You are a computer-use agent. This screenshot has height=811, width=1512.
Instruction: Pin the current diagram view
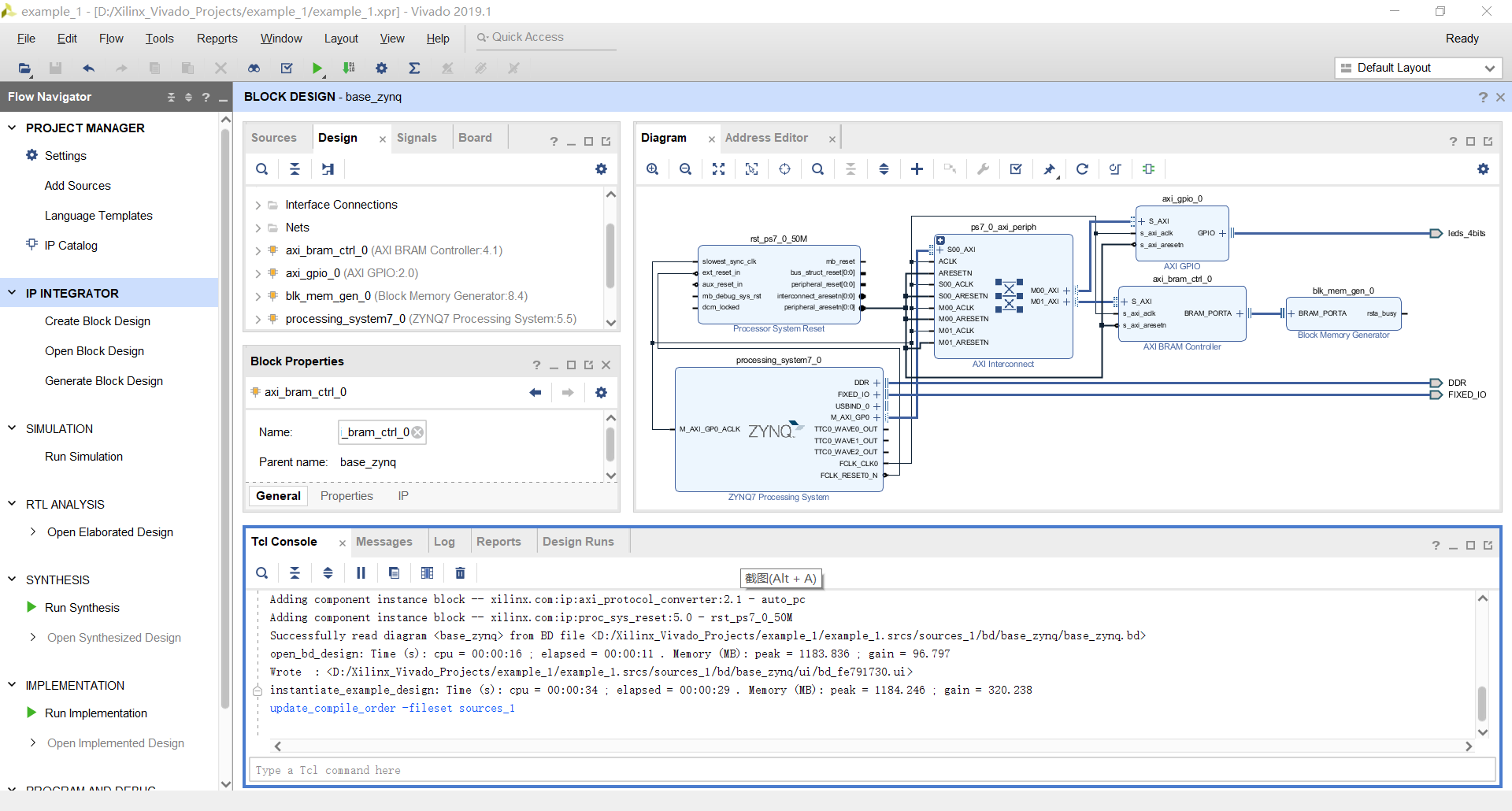tap(1050, 168)
